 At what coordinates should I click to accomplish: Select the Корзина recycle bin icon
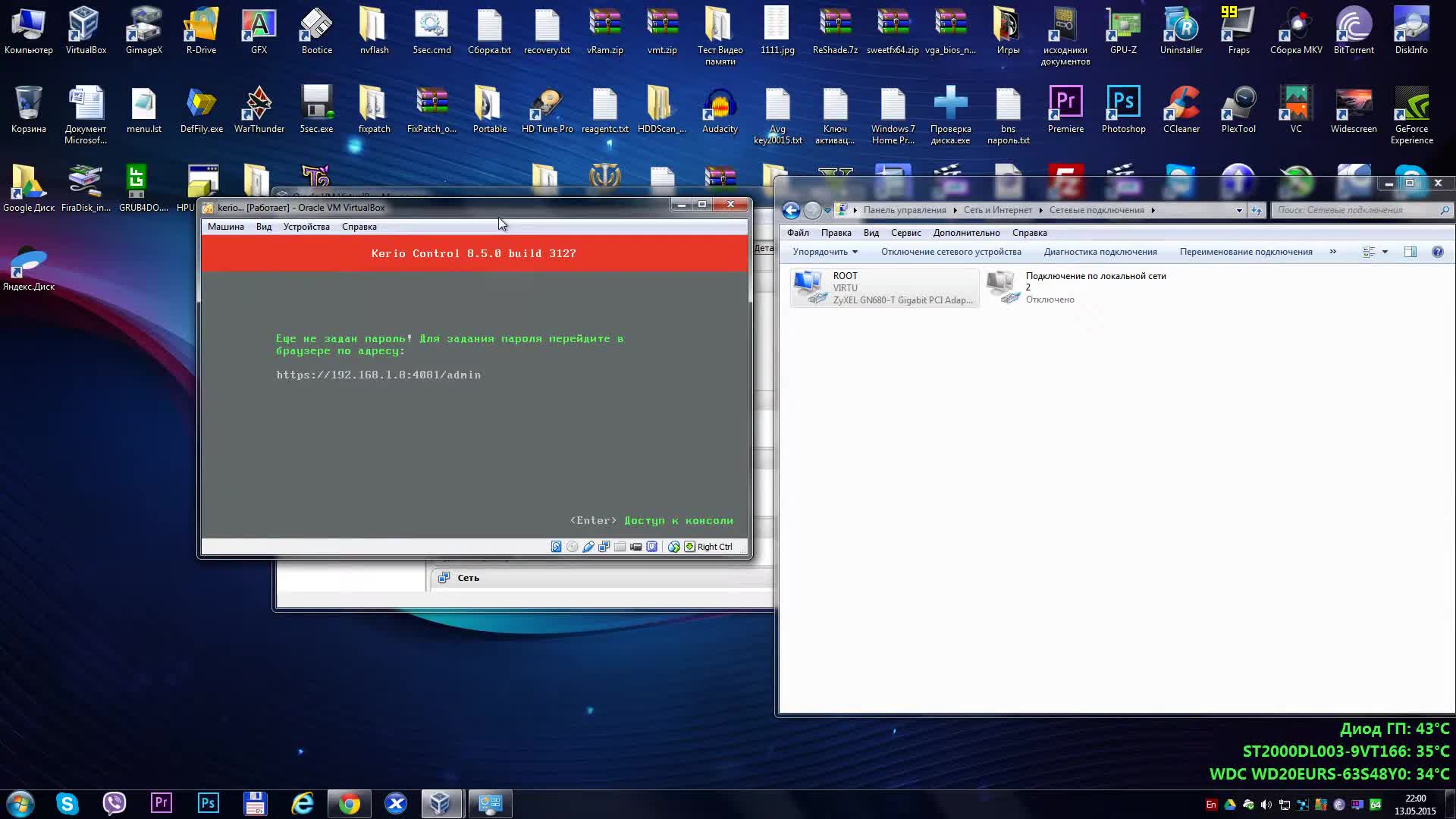click(x=28, y=110)
